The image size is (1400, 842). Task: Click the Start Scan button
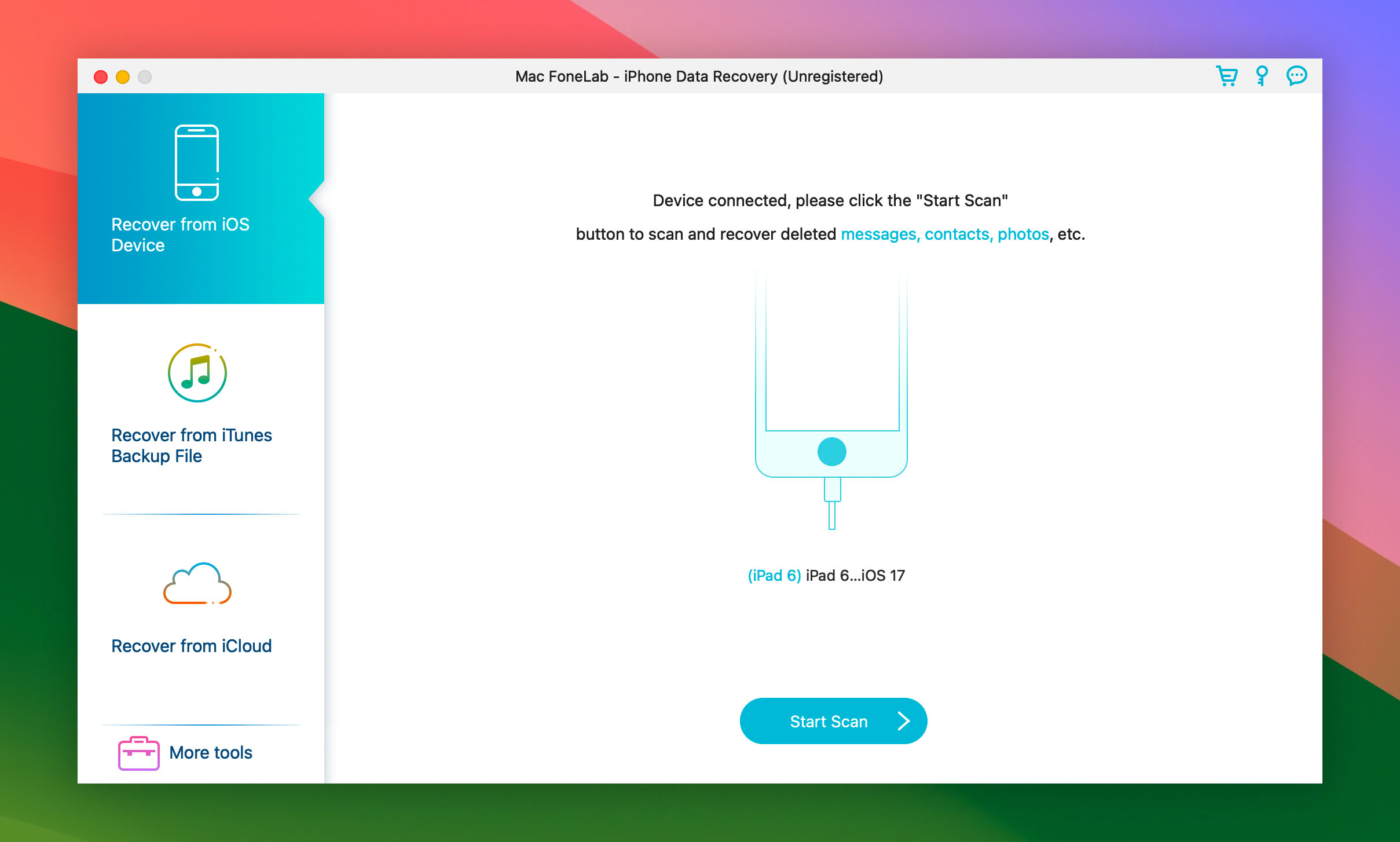(829, 721)
